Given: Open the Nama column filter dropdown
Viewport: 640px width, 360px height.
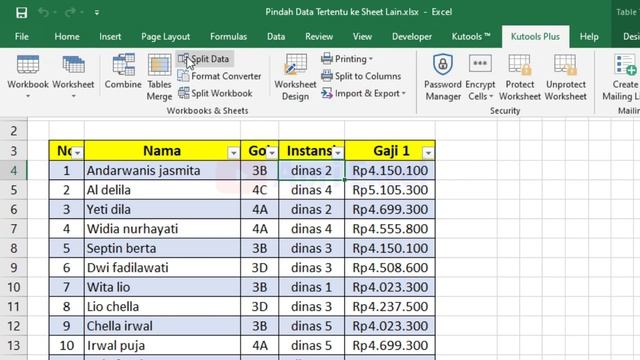Looking at the screenshot, I should click(233, 153).
